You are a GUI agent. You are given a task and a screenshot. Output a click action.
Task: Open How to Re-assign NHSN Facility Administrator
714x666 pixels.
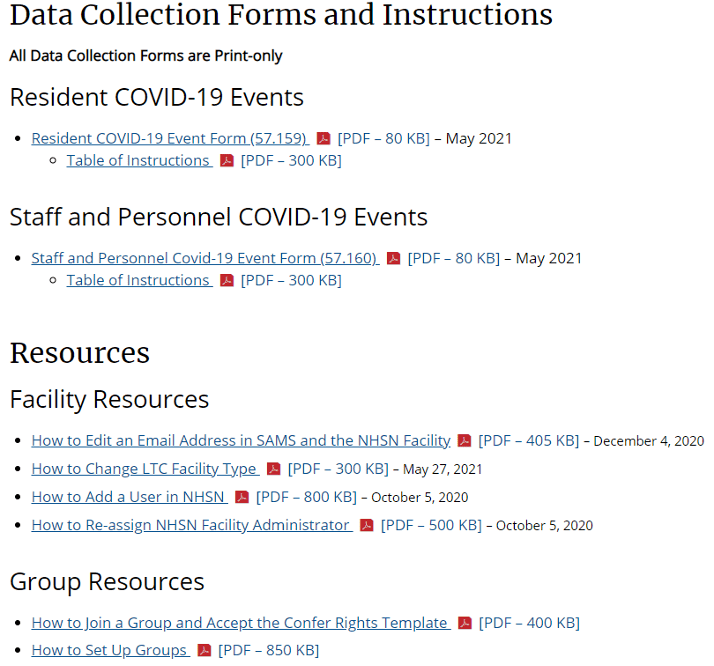[x=190, y=525]
